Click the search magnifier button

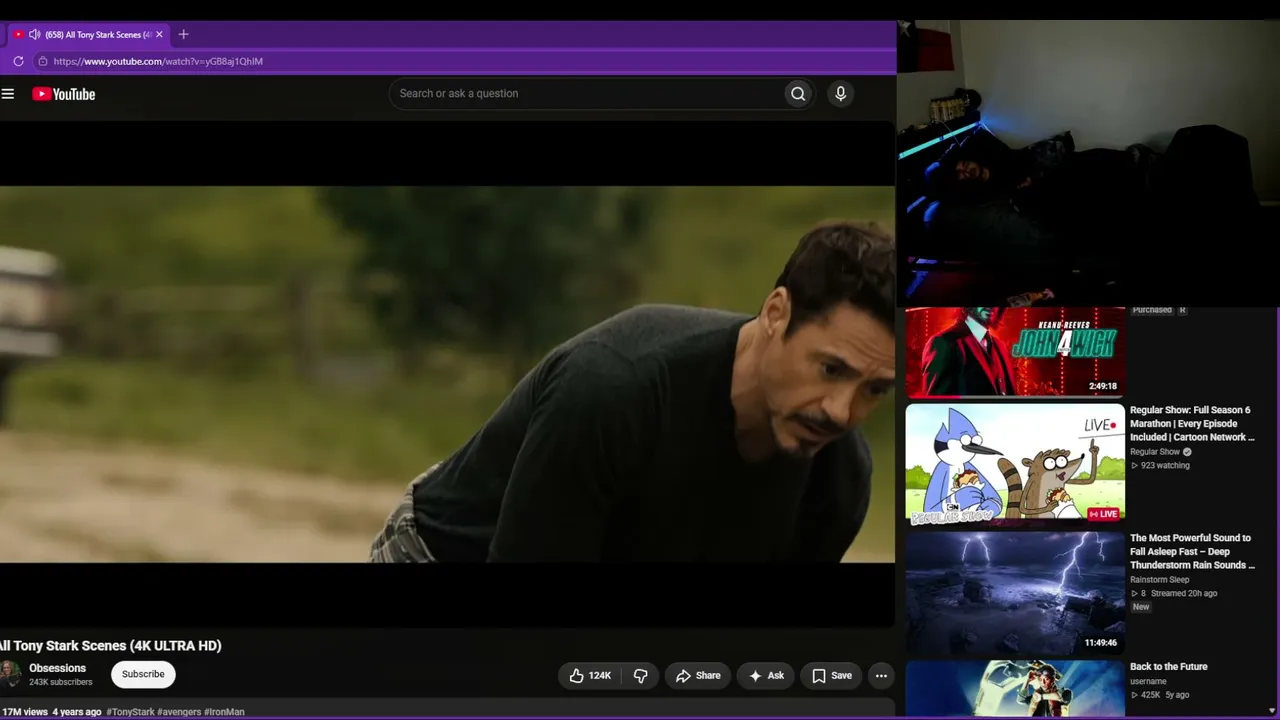coord(798,94)
